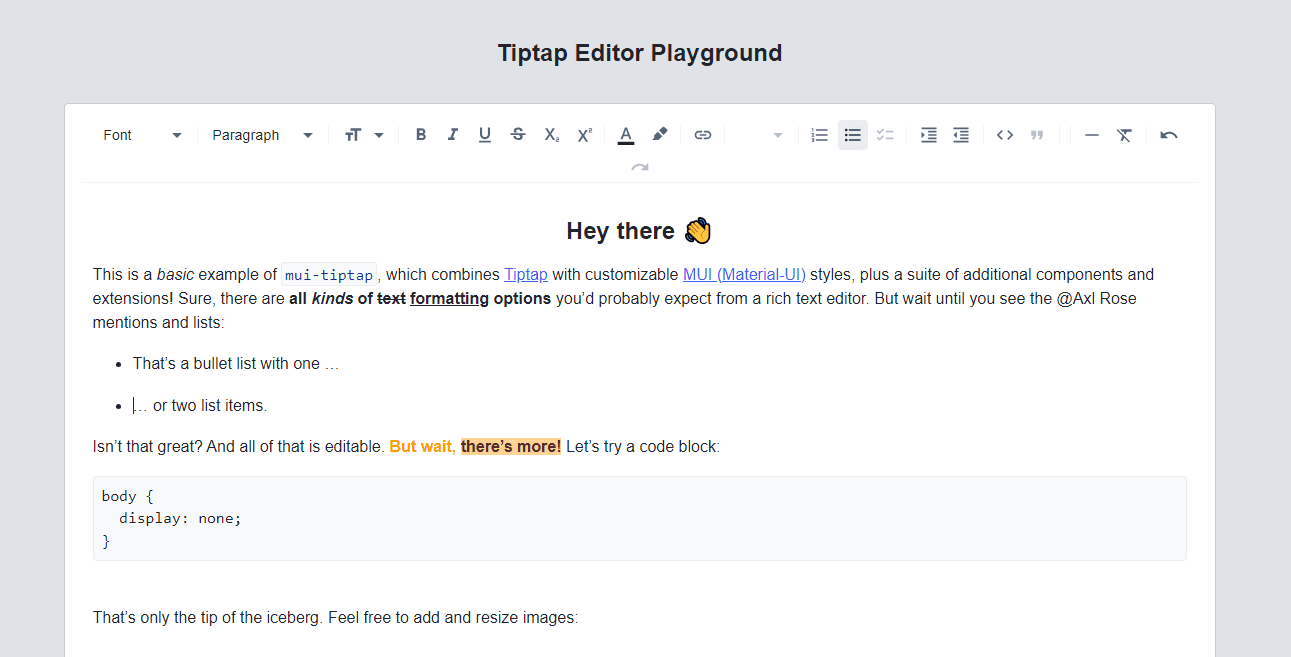Toggle italic formatting

(x=453, y=135)
